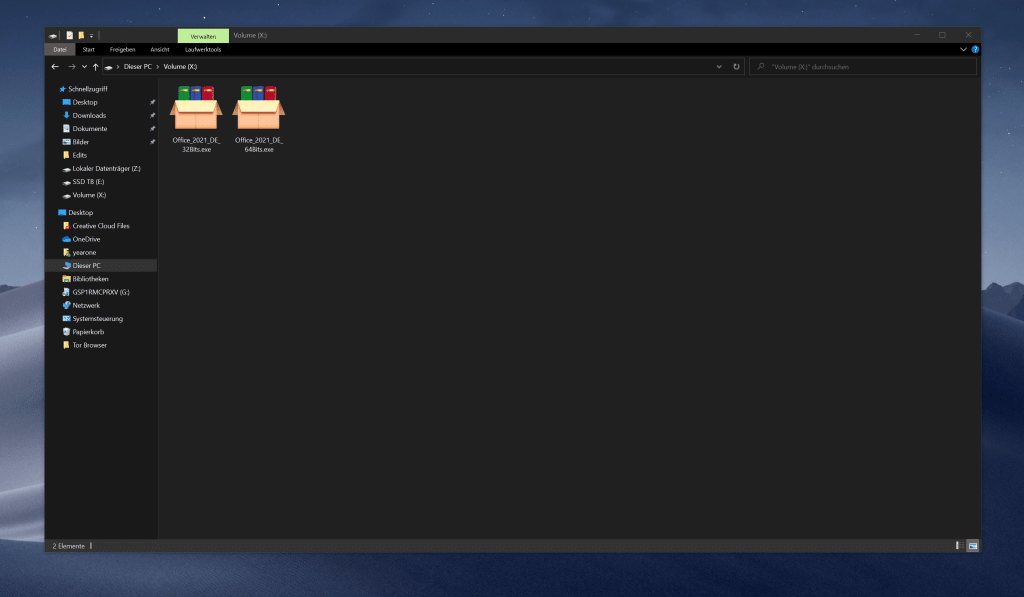Open the Laufwerktools ribbon tab
The image size is (1024, 597).
click(203, 50)
